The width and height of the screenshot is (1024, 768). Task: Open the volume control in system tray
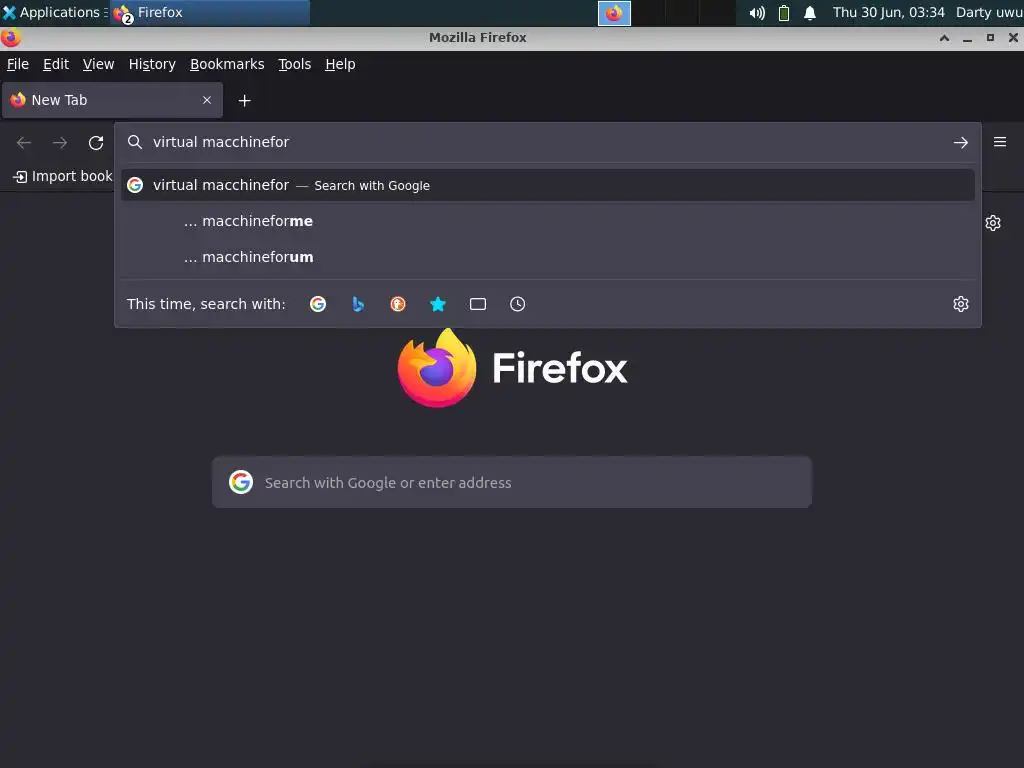click(x=757, y=12)
